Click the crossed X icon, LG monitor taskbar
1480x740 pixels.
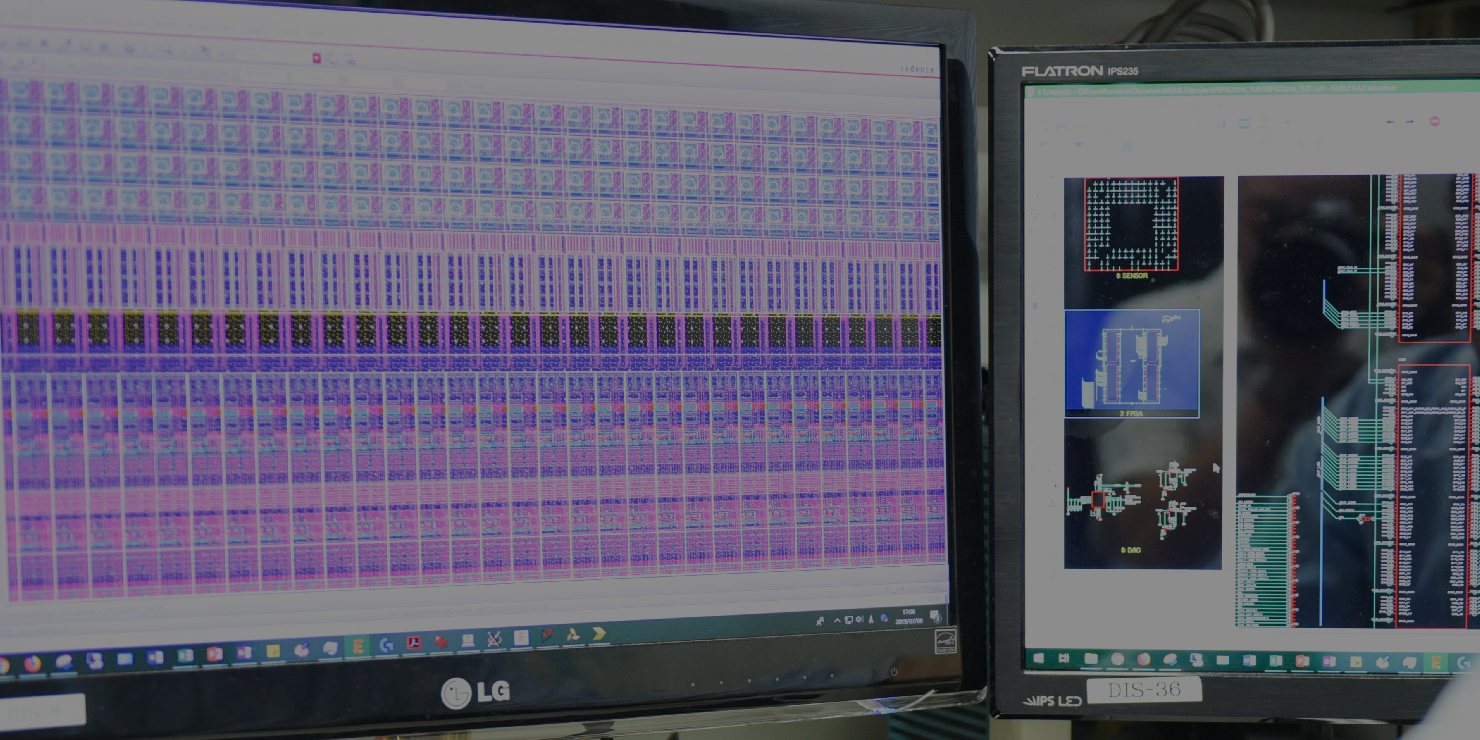click(494, 639)
